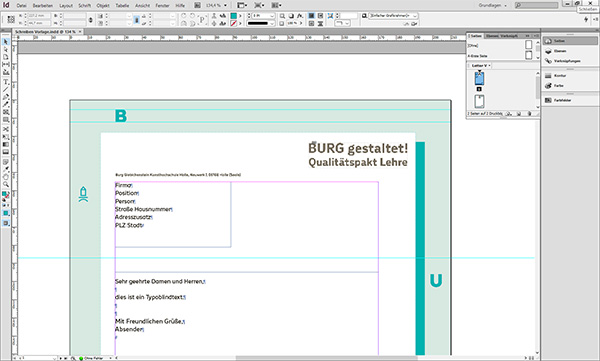Click the search field in application bar
This screenshot has width=600, height=361.
(x=536, y=5)
